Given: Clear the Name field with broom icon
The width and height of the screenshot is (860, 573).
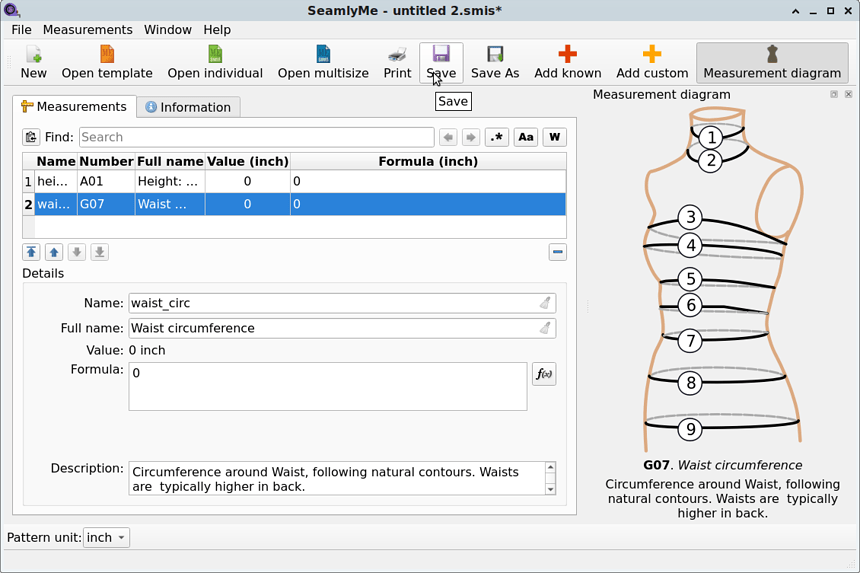Looking at the screenshot, I should pos(545,303).
